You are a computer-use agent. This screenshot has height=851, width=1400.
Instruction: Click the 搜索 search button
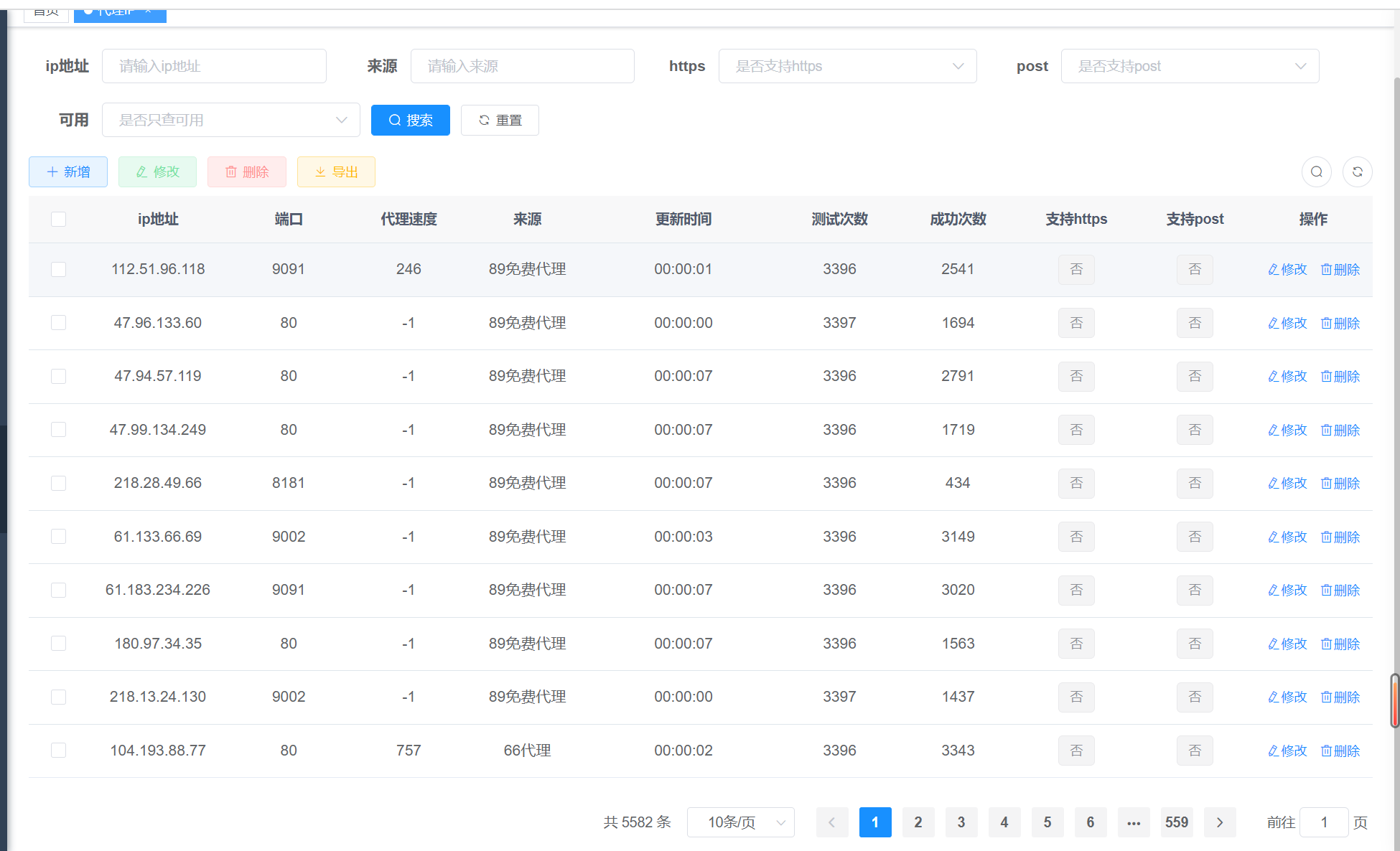coord(410,120)
